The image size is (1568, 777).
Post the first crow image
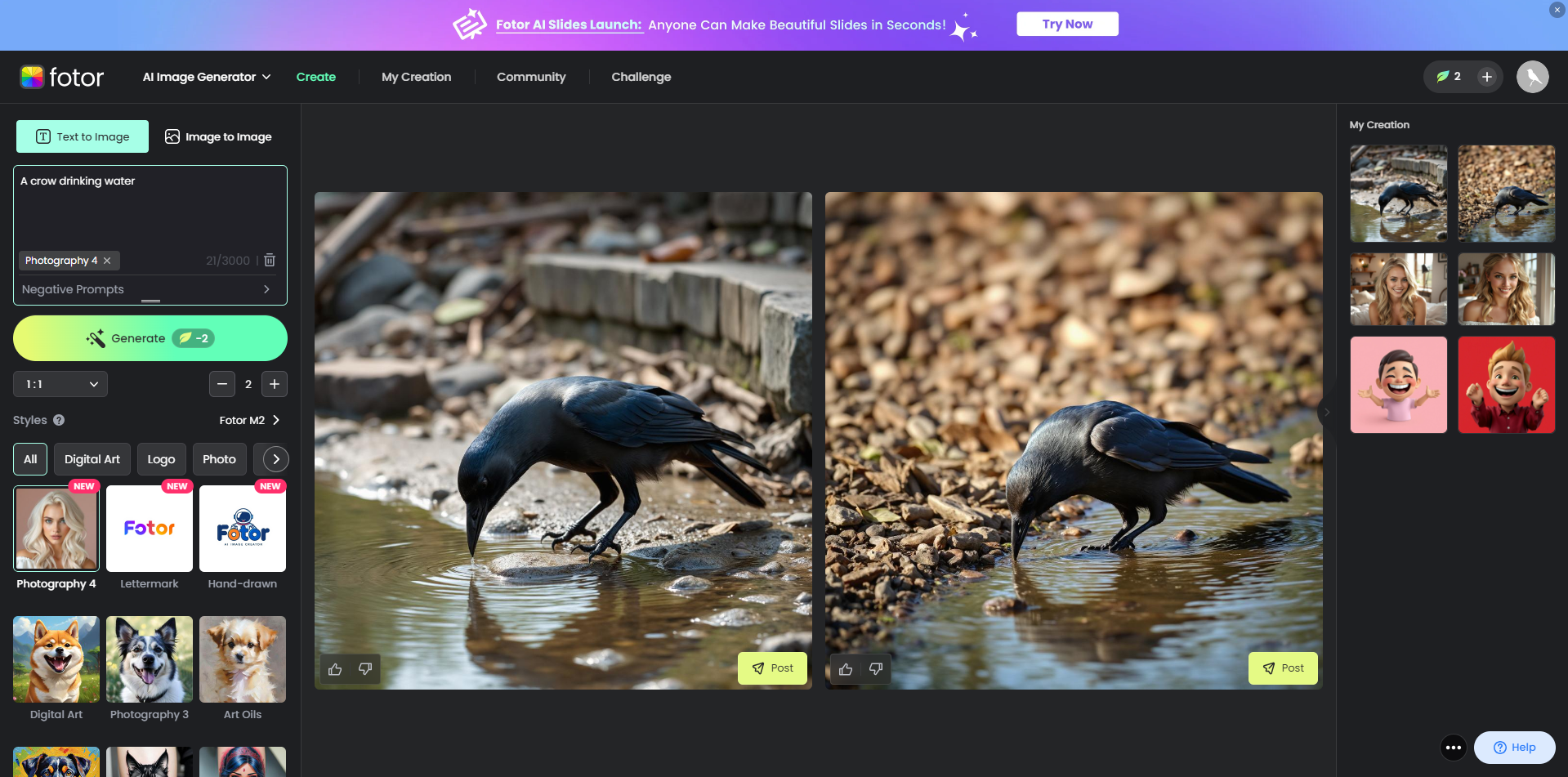[x=772, y=668]
